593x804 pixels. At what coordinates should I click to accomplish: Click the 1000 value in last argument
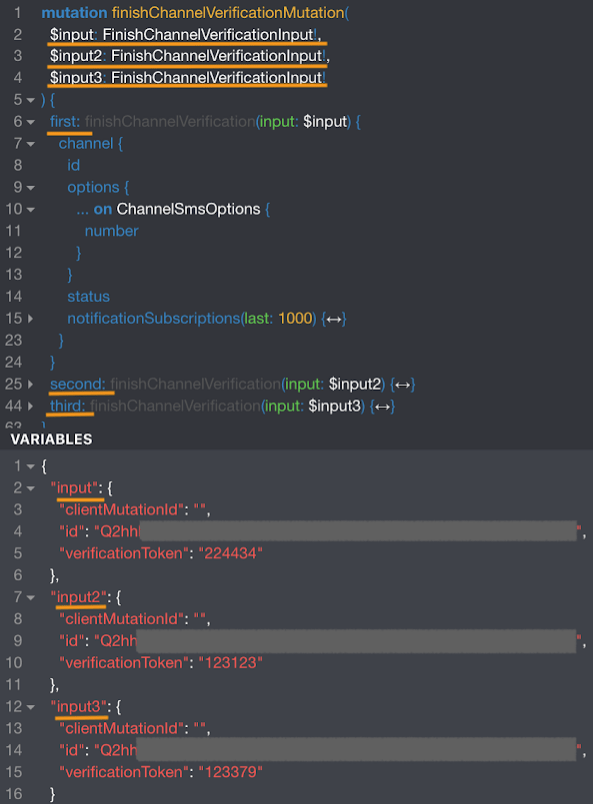coord(295,318)
